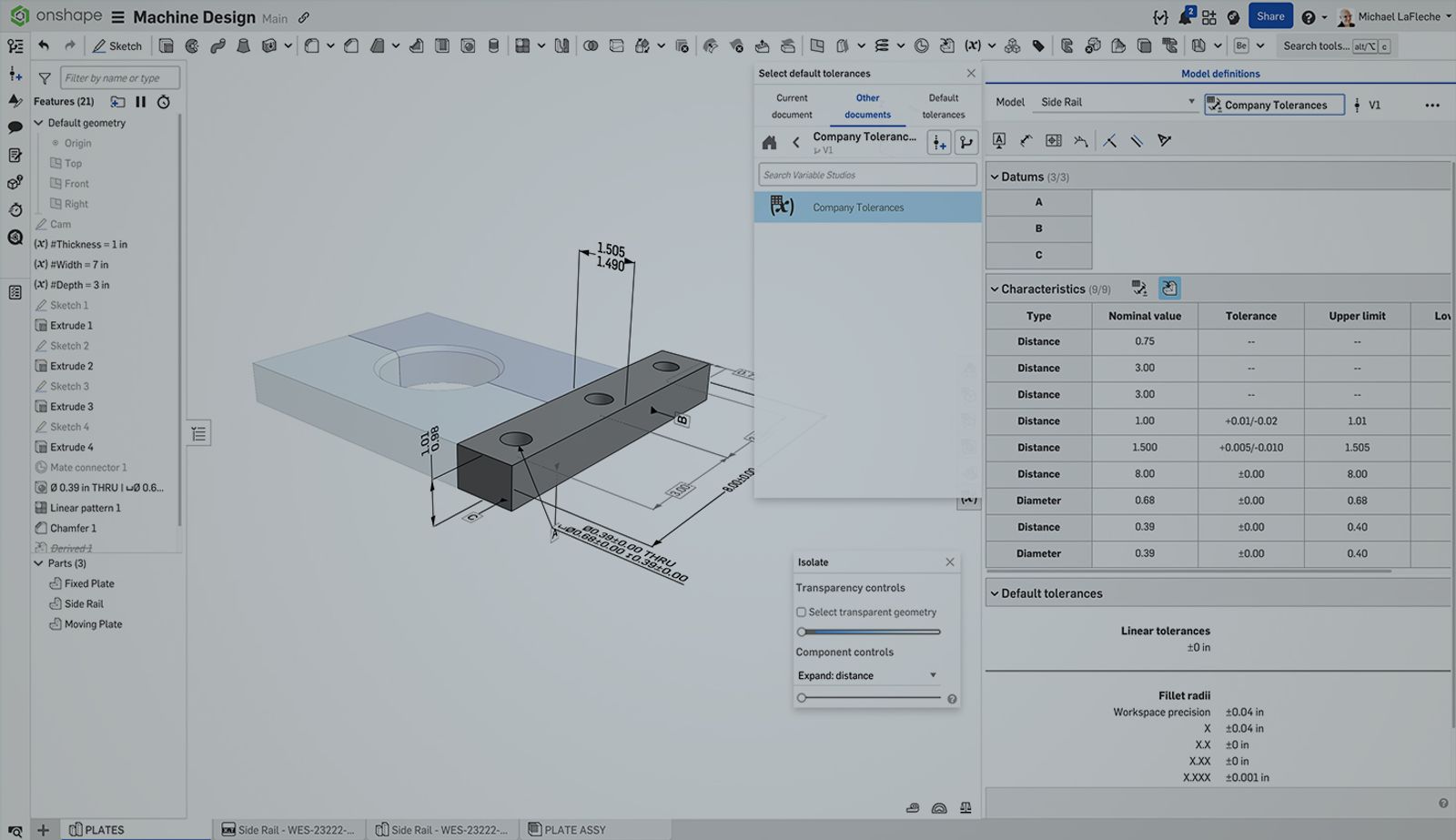This screenshot has height=840, width=1456.
Task: Click the datum feature icon in Model definitions
Action: tap(998, 141)
